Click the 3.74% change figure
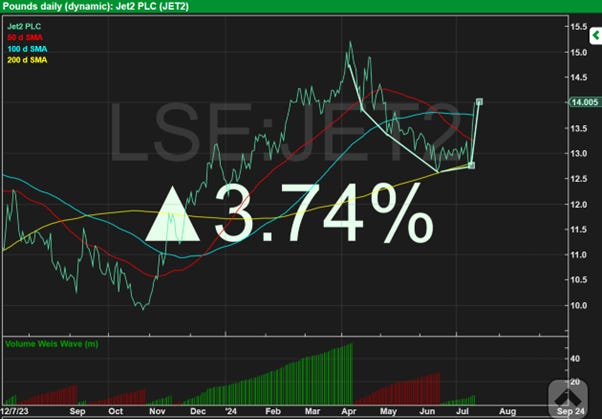The height and width of the screenshot is (419, 602). click(324, 214)
